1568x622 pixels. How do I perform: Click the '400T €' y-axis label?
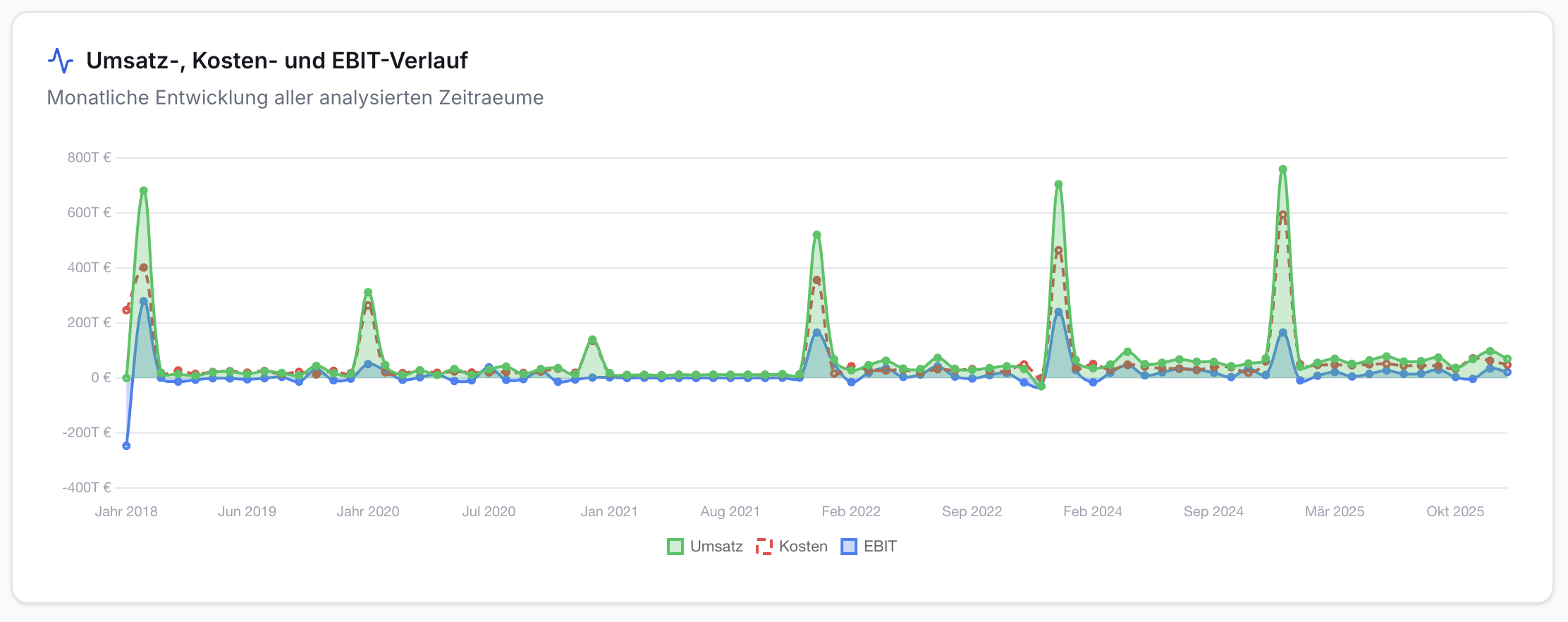(x=90, y=267)
